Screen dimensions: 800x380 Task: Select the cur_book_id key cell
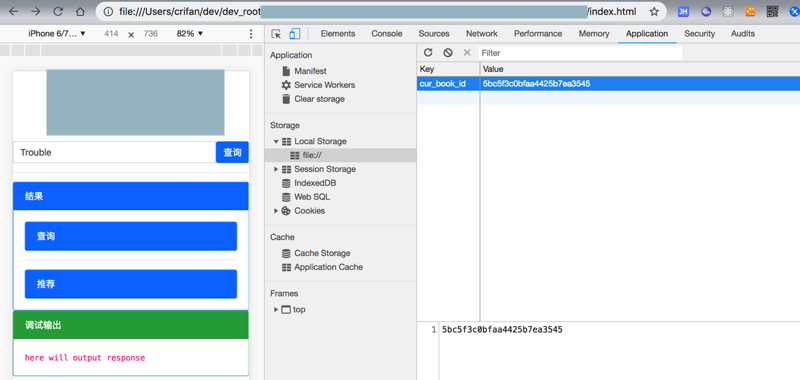pos(448,84)
